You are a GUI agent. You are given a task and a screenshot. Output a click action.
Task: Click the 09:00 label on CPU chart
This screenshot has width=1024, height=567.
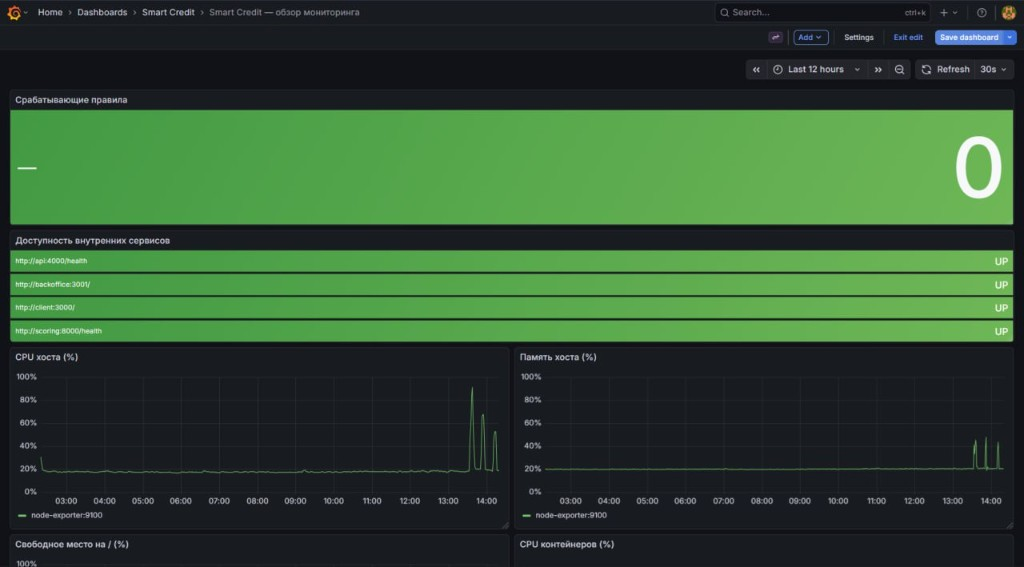[295, 501]
